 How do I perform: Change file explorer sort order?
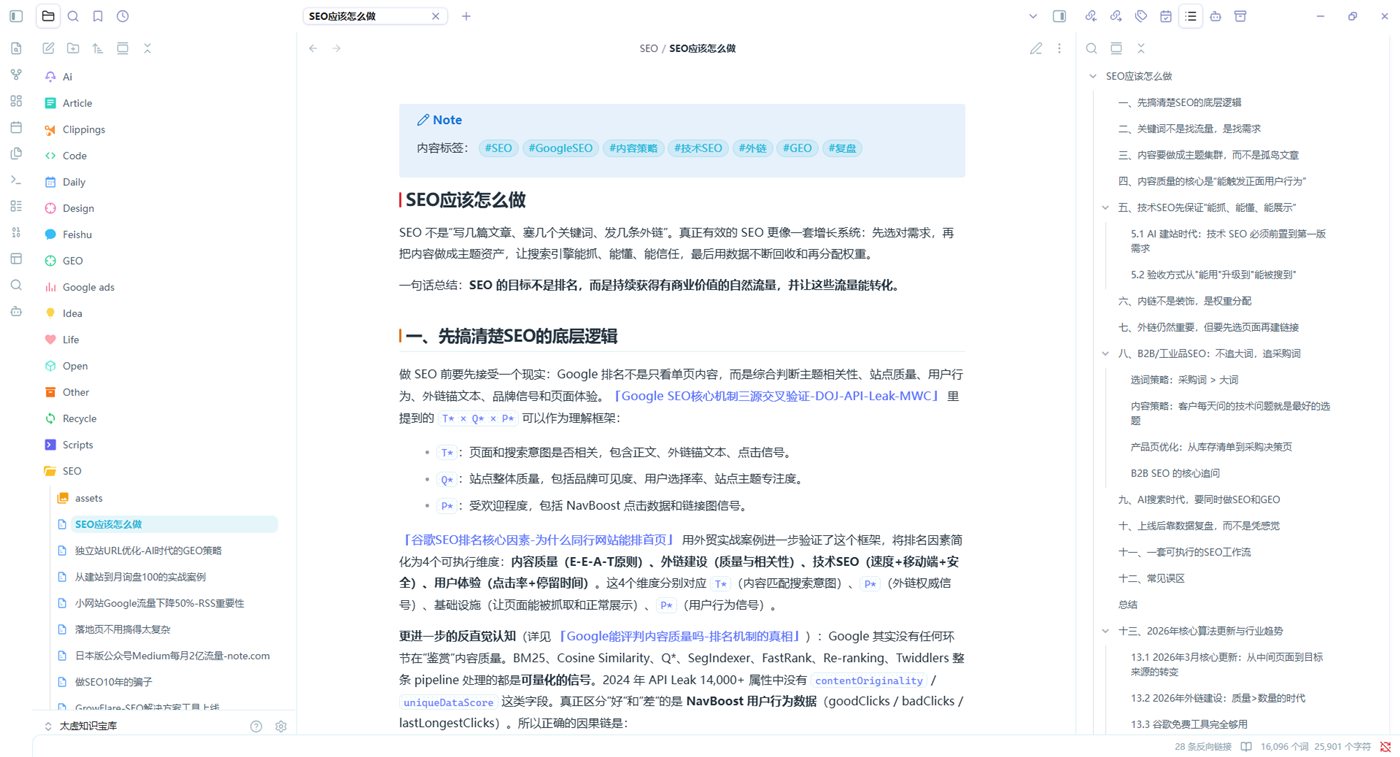(97, 48)
